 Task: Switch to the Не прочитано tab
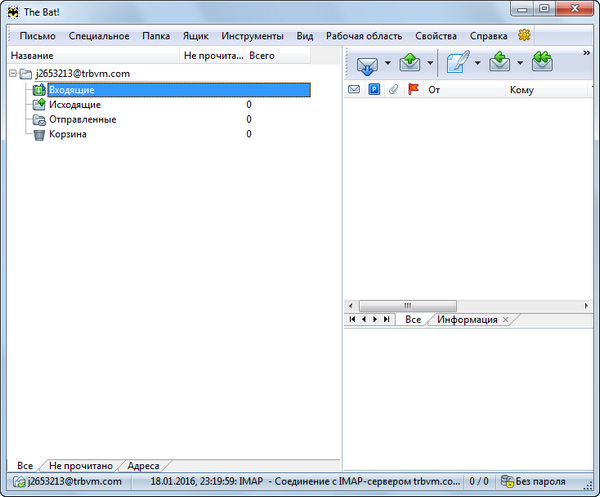pyautogui.click(x=81, y=466)
